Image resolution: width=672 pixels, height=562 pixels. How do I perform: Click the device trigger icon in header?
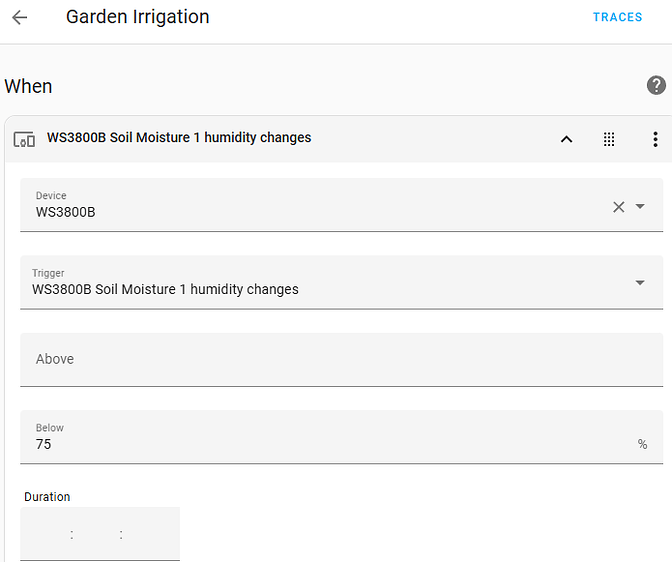tap(25, 139)
